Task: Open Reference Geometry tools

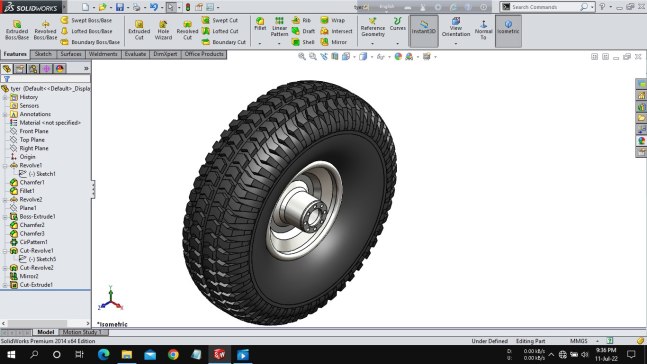Action: pyautogui.click(x=373, y=27)
